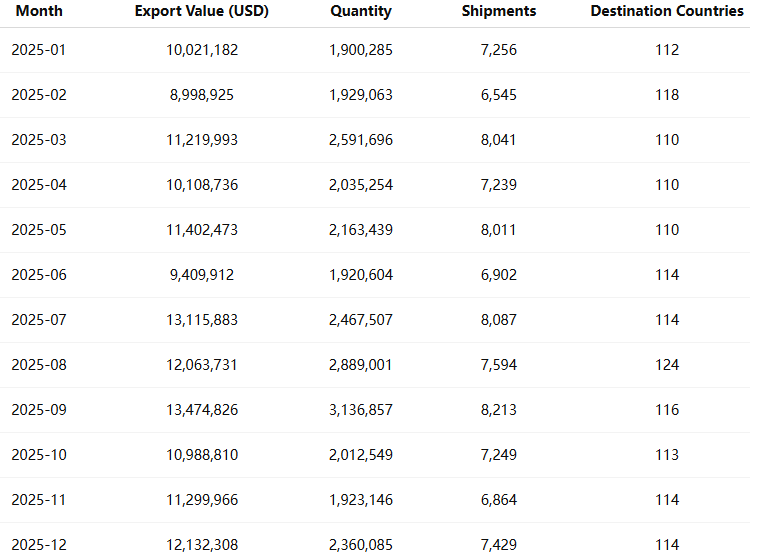Click the Export Value (USD) column header
This screenshot has width=761, height=559.
[202, 11]
